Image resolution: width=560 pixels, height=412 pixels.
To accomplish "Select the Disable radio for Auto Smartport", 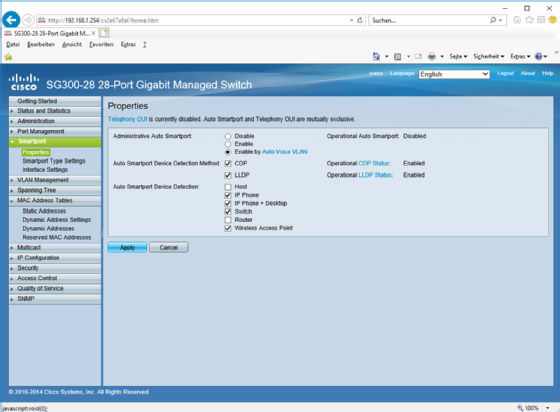I will coord(228,136).
